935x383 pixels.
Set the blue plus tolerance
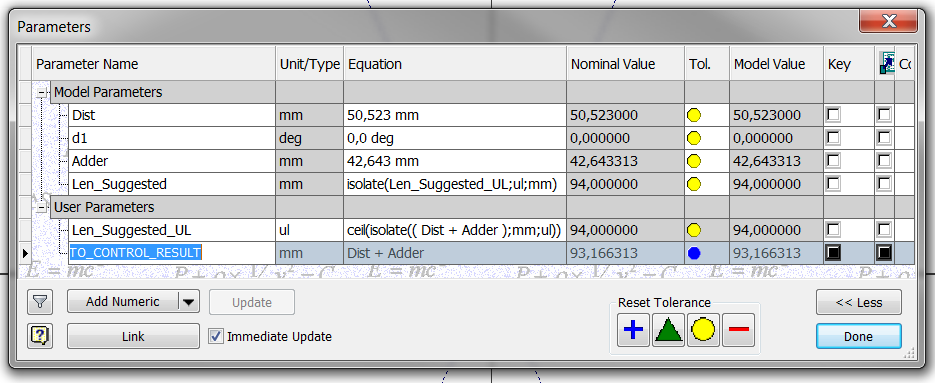[633, 330]
